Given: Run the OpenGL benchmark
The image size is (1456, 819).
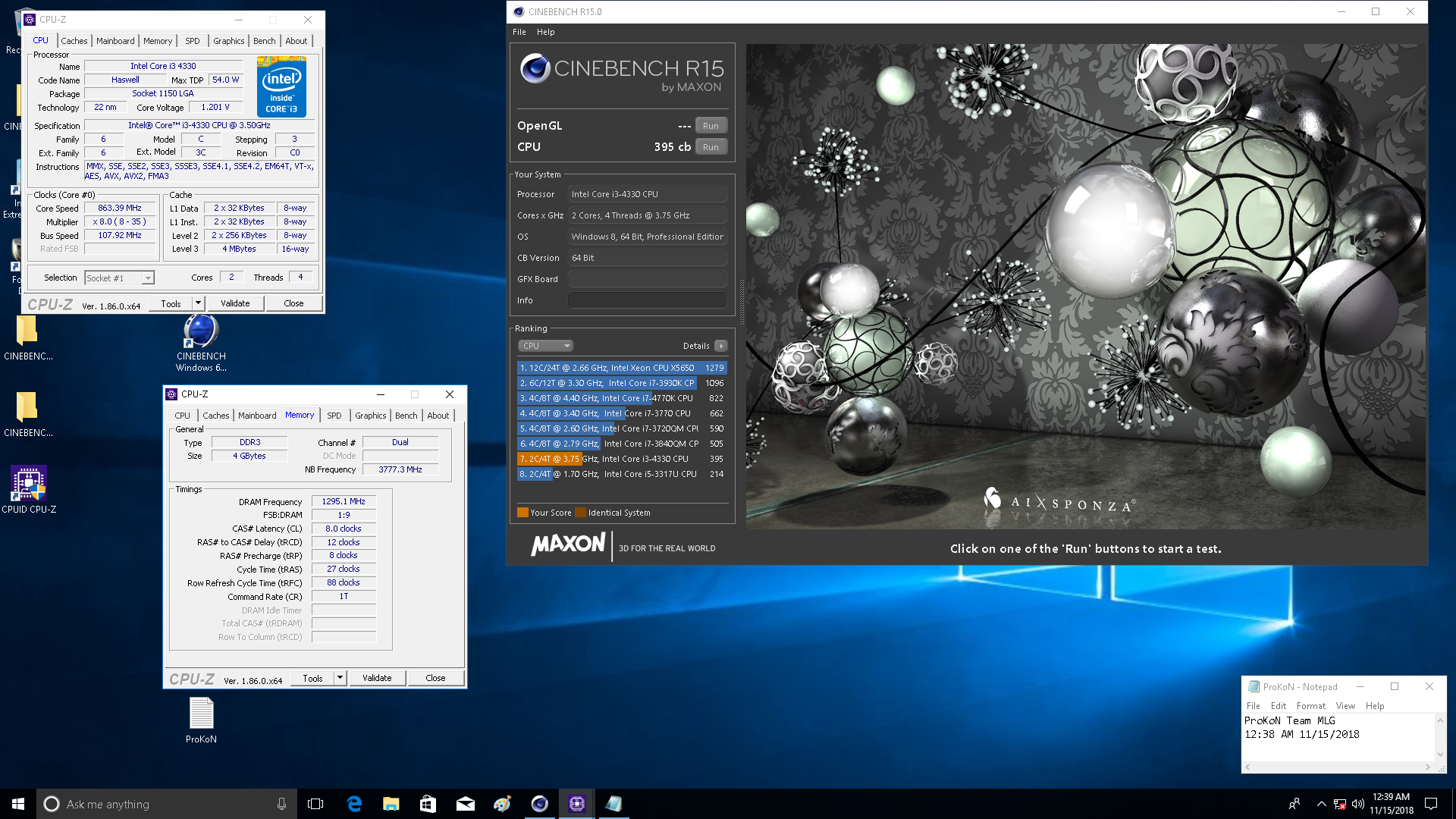Looking at the screenshot, I should (711, 126).
